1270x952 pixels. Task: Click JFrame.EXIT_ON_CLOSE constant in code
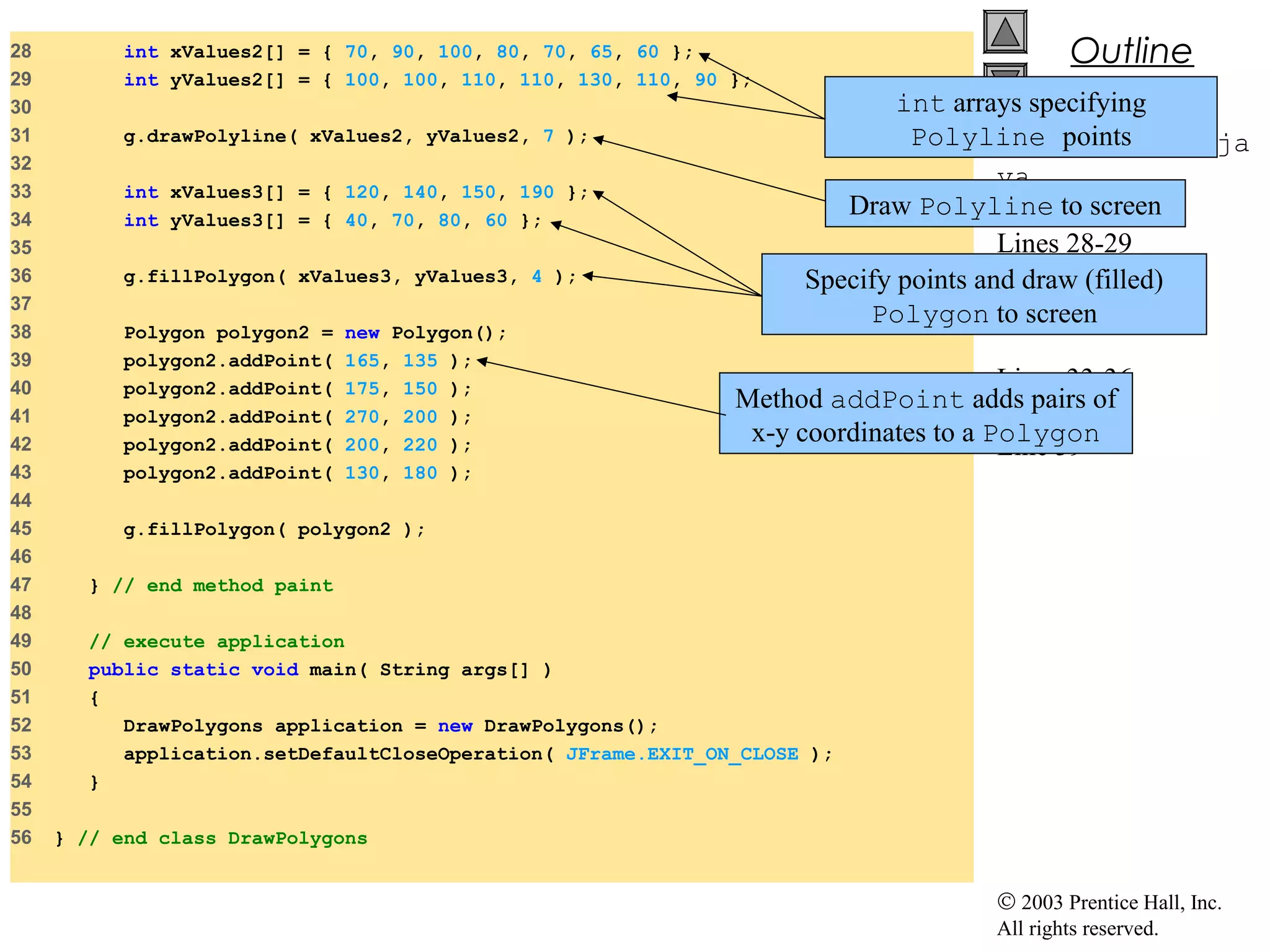[682, 754]
